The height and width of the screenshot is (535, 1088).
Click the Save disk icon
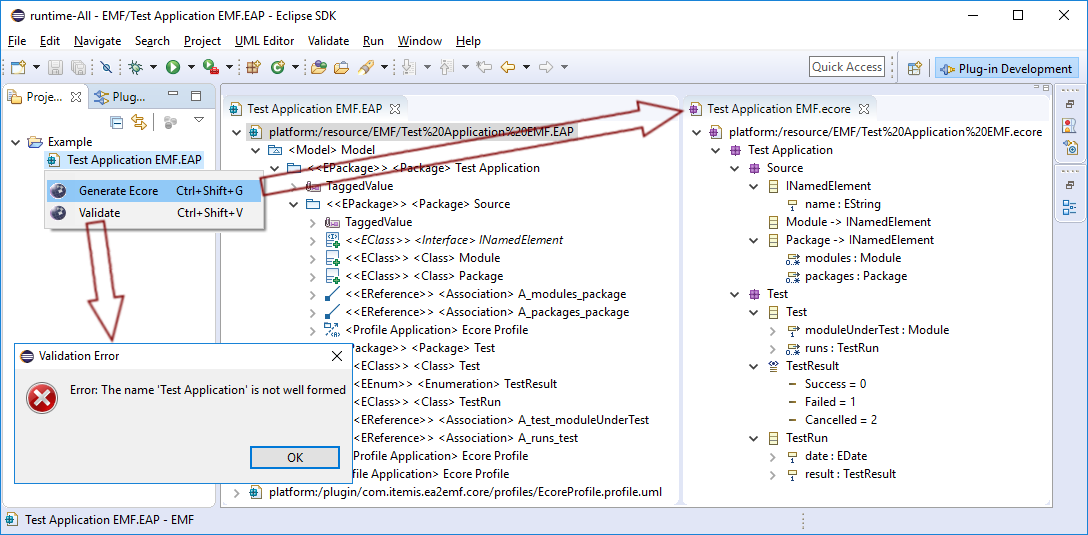pyautogui.click(x=56, y=67)
